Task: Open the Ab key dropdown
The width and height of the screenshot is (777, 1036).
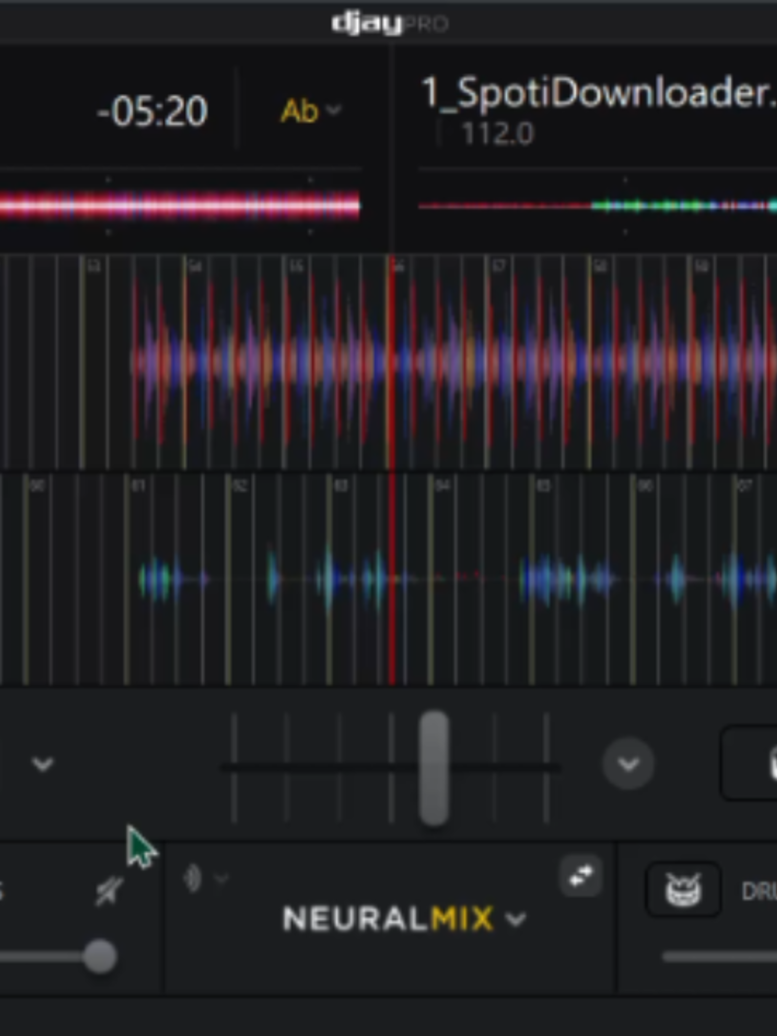Action: click(311, 110)
